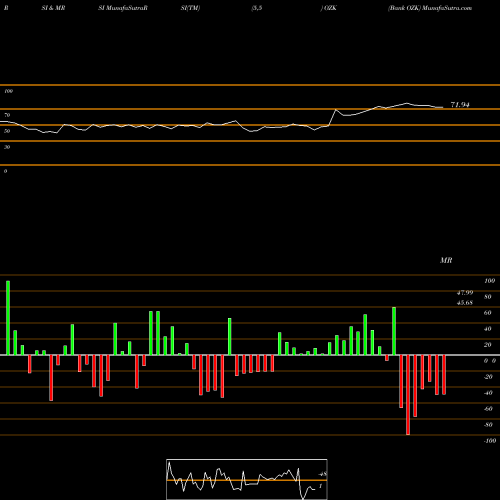Click the MR panel title label
Screen dimensions: 500x500
(446, 260)
